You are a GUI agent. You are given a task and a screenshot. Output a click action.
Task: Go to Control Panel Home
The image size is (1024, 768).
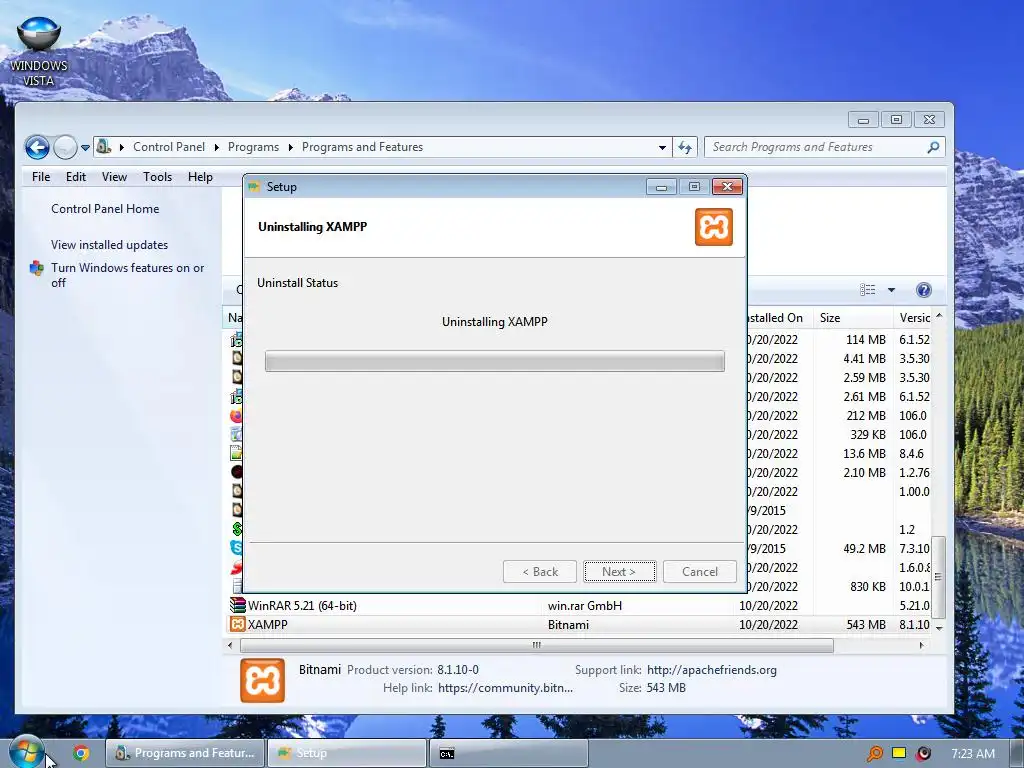point(105,209)
